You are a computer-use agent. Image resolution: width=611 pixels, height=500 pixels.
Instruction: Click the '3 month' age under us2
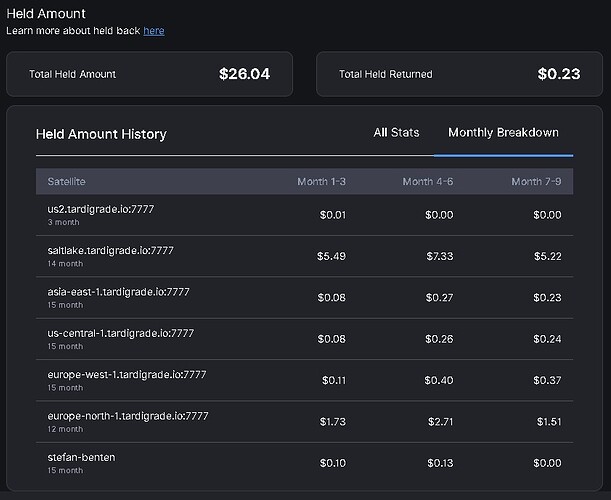coord(64,223)
